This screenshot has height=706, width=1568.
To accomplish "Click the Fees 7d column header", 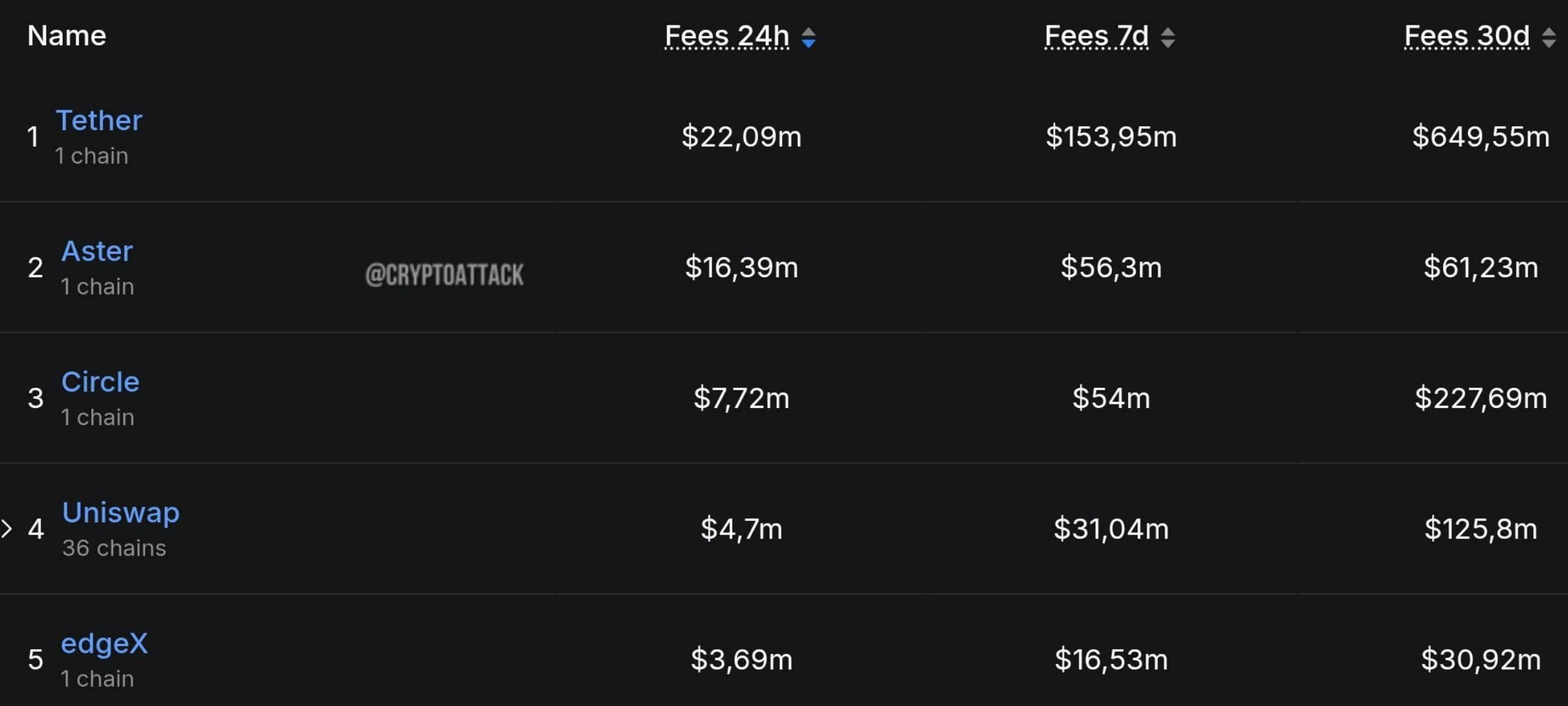I will click(1096, 36).
